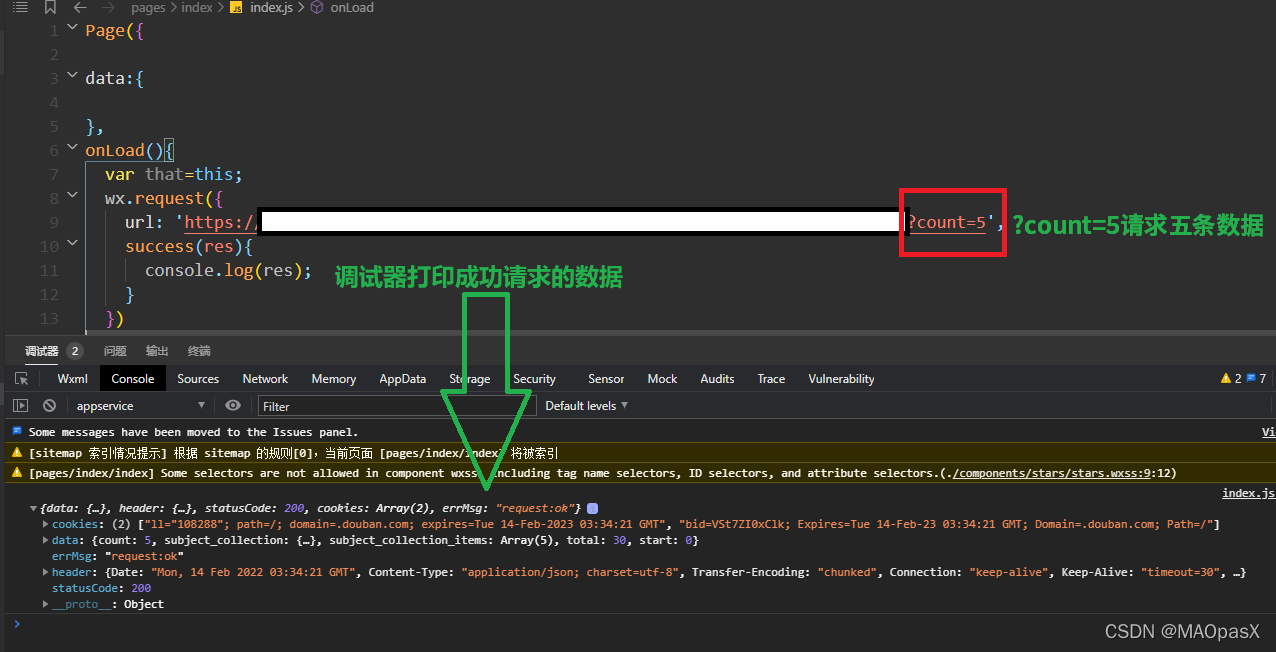Open the Security devtools tab
The image size is (1276, 652).
click(x=534, y=379)
